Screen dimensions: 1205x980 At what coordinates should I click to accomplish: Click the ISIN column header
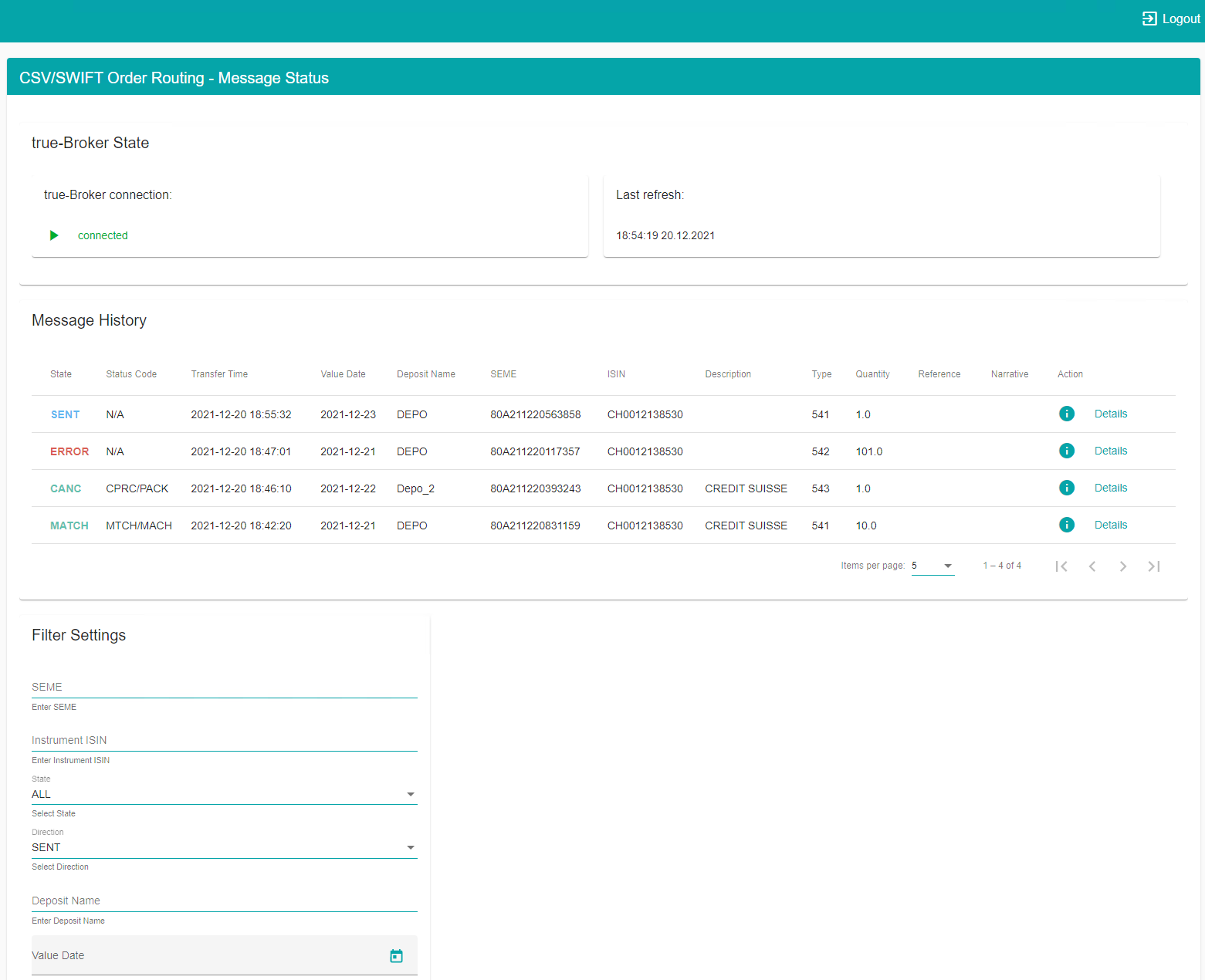click(616, 374)
